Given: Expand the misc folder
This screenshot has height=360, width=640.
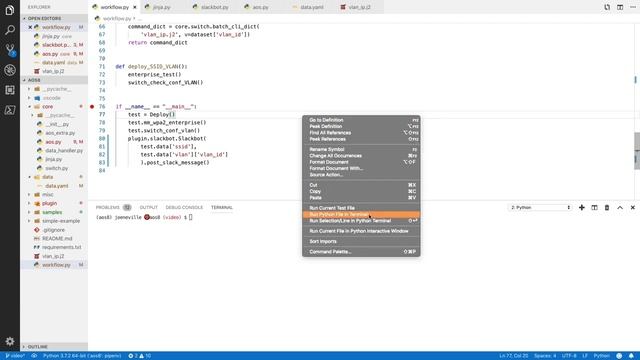Looking at the screenshot, I should (x=48, y=195).
